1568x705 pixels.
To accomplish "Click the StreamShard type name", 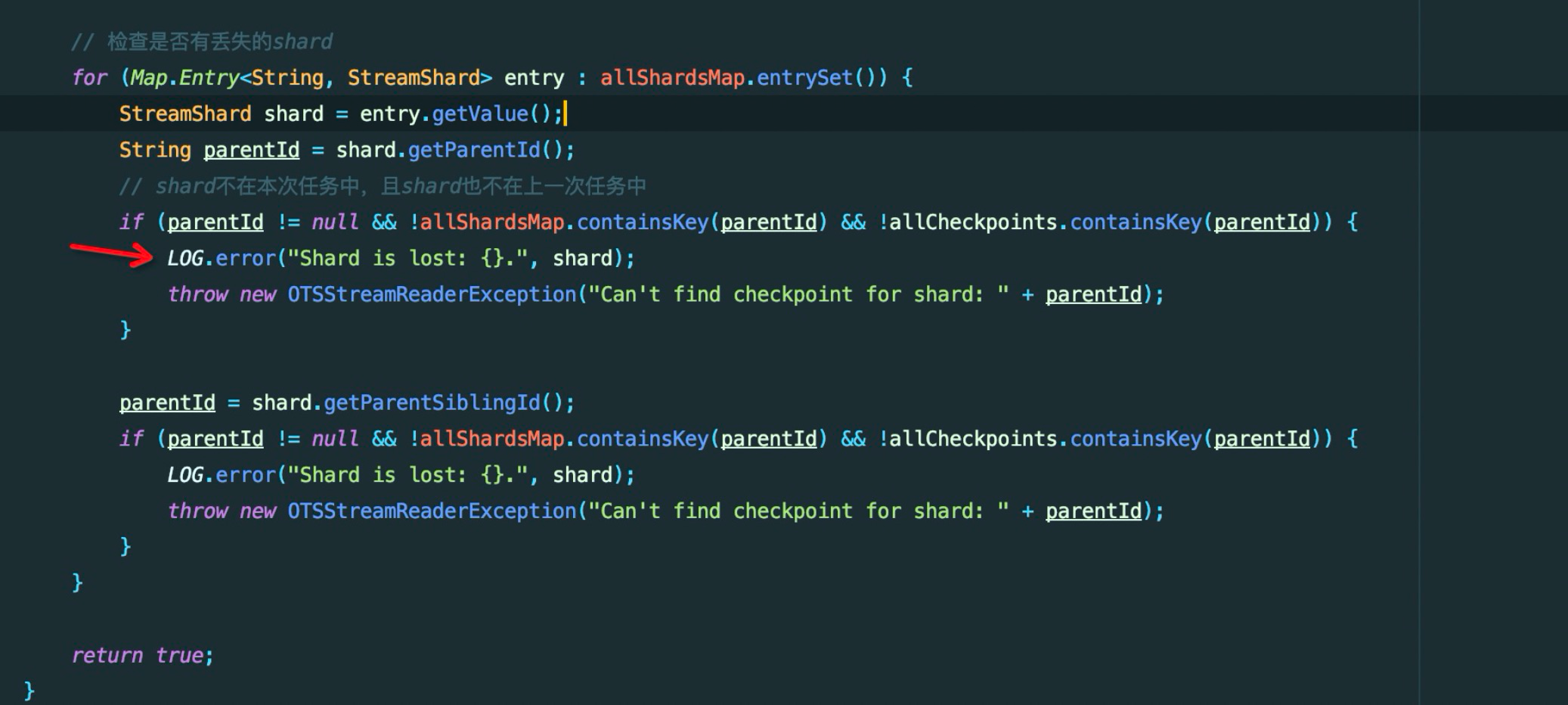I will tap(185, 113).
